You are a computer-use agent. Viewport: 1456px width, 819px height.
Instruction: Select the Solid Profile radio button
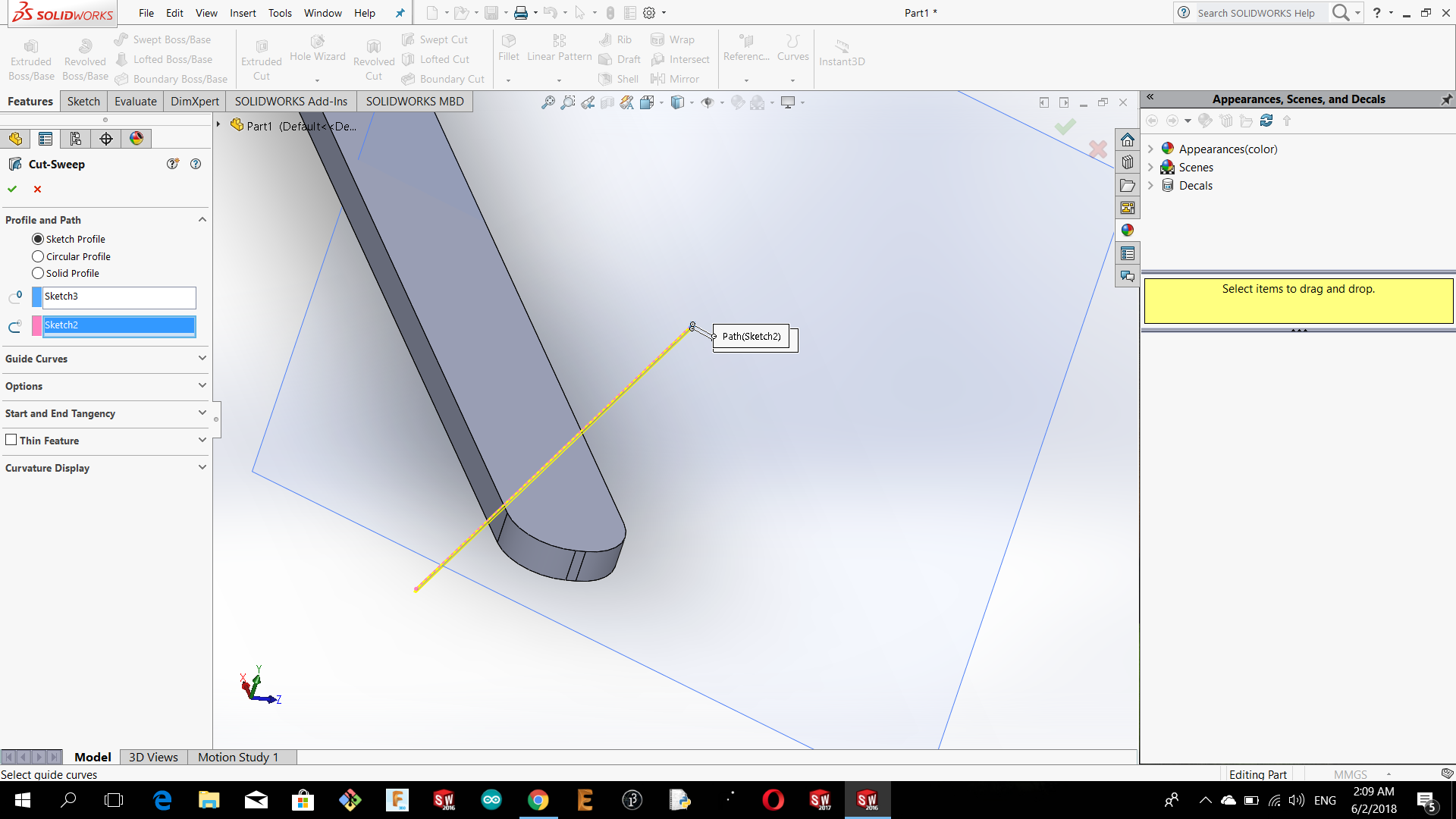[38, 273]
